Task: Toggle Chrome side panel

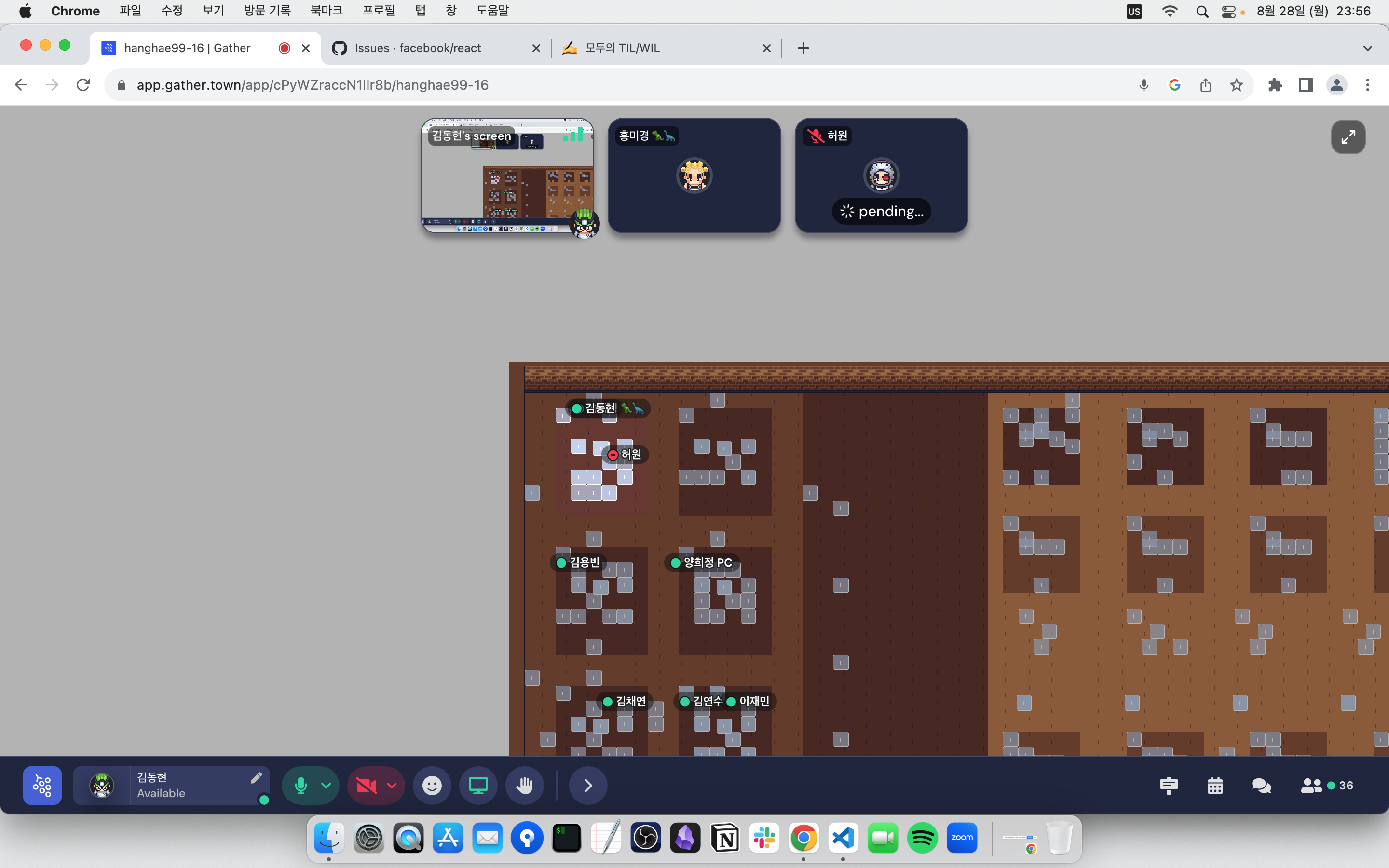Action: click(x=1306, y=85)
